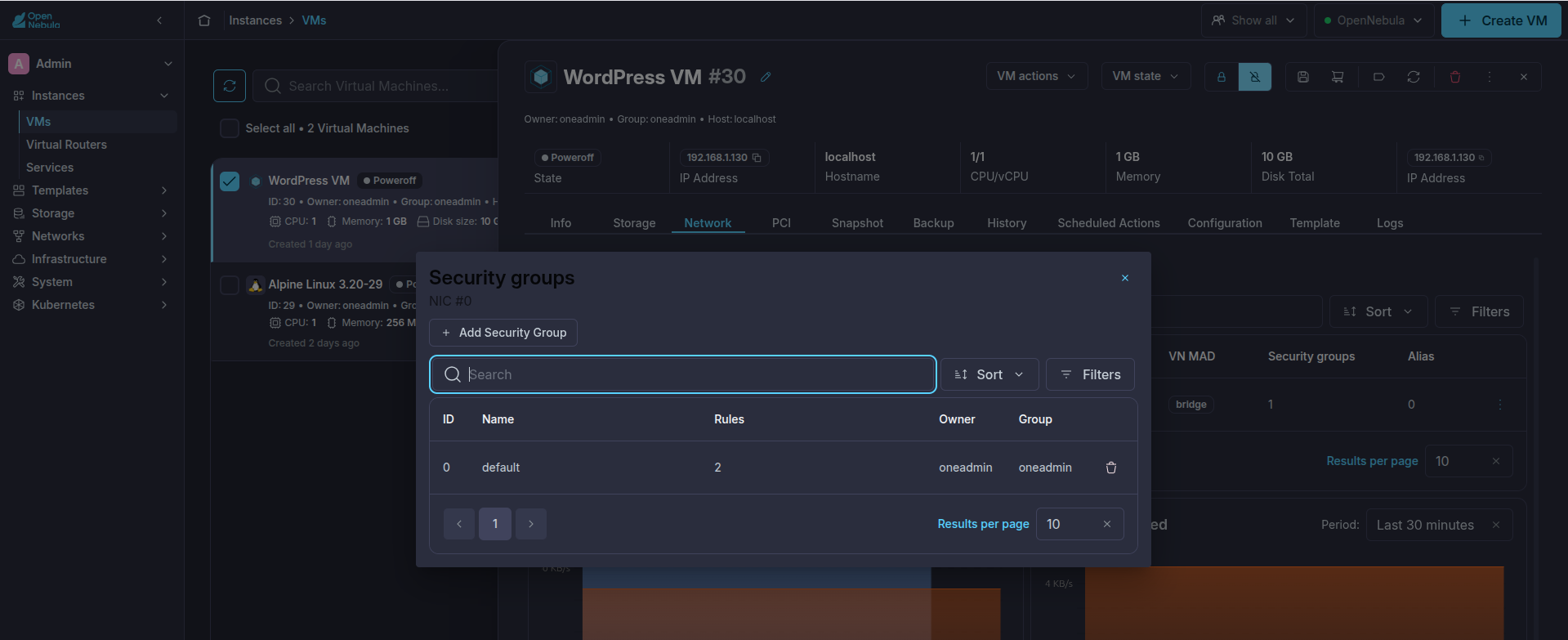Viewport: 1568px width, 640px height.
Task: Focus the Search Virtual Machines field
Action: pos(376,86)
